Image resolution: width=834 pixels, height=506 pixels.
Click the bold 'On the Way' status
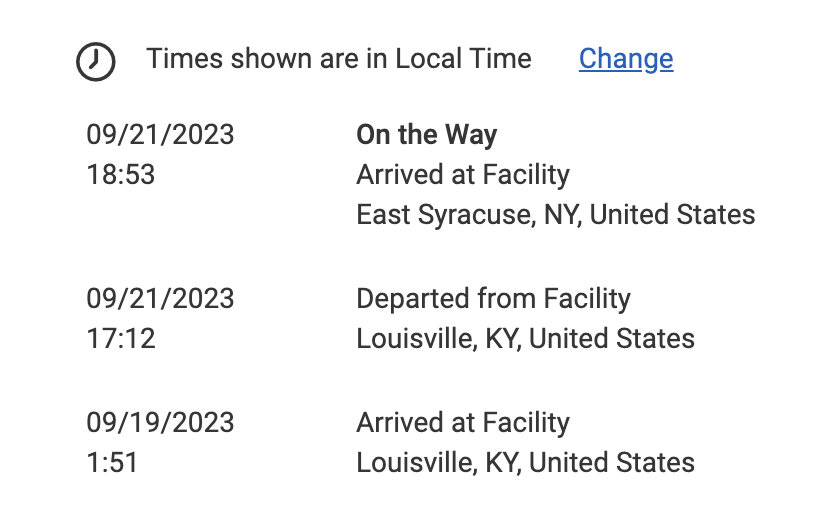[426, 135]
